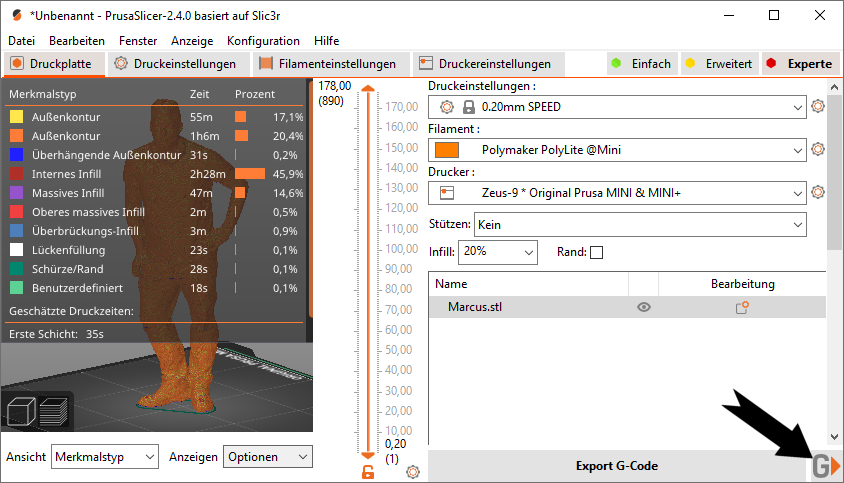Switch to Filamenteinstellungen tab
844x483 pixels.
[332, 64]
